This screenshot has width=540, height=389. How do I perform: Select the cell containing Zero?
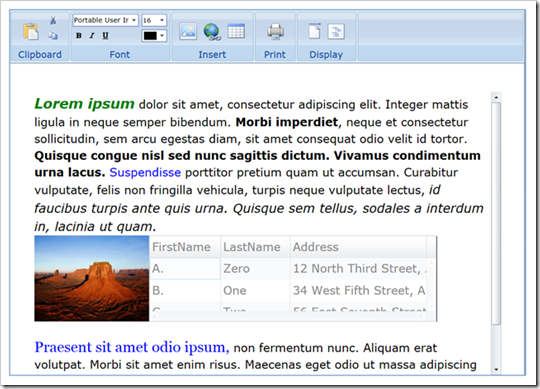click(x=255, y=269)
